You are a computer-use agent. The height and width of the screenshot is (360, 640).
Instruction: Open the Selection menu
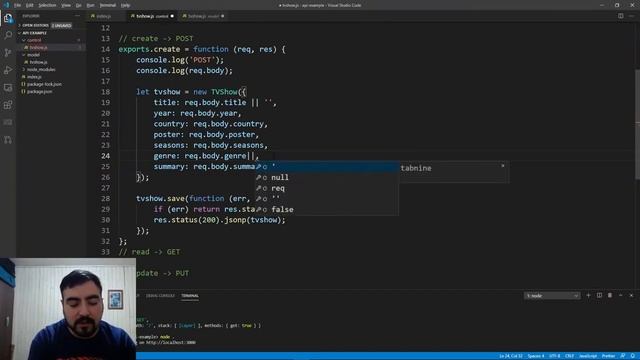[47, 5]
